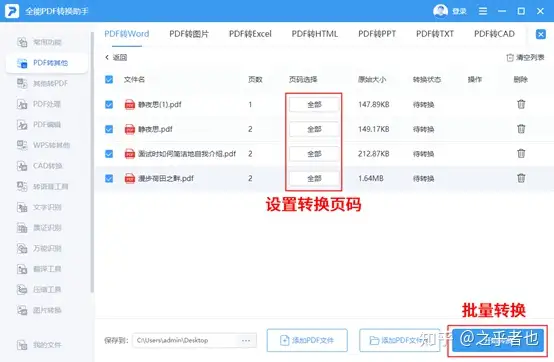The image size is (554, 362).
Task: Click the 文件名 column header
Action: point(134,79)
